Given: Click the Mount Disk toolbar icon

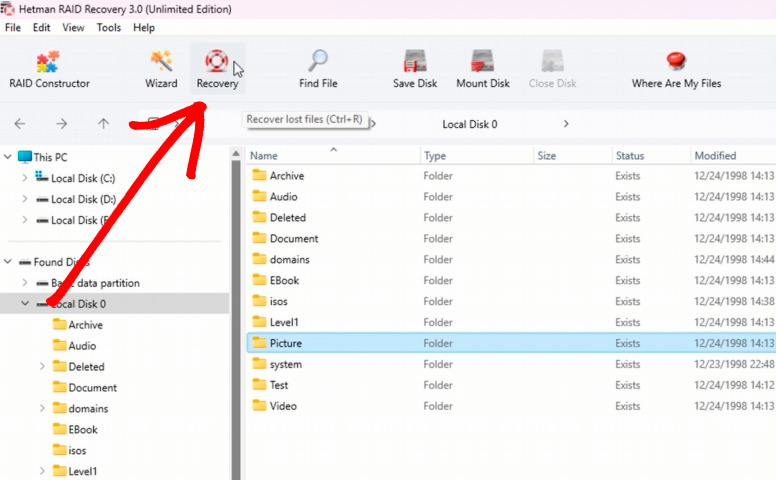Looking at the screenshot, I should [x=483, y=70].
